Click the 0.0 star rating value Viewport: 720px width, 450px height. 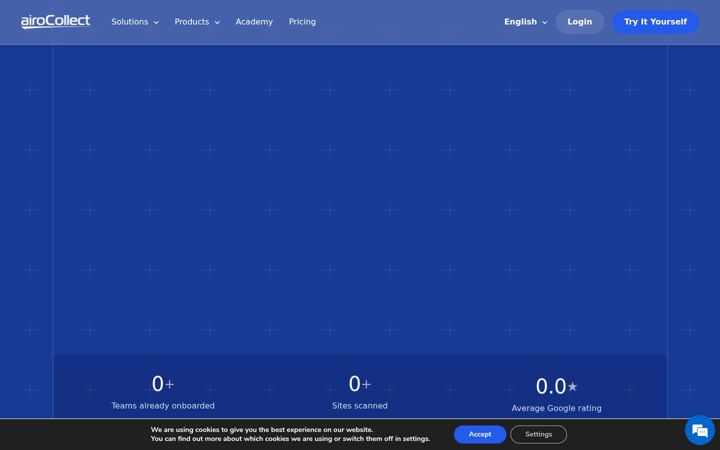556,386
